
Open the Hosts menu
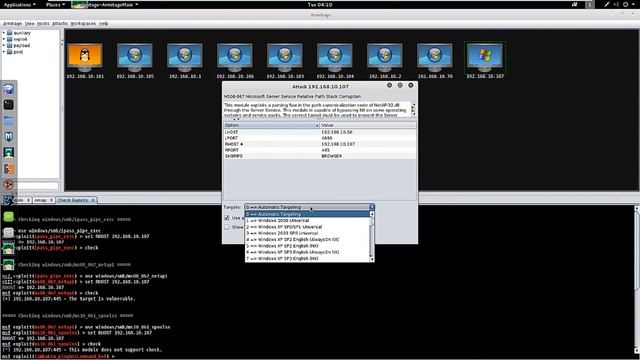coord(43,24)
